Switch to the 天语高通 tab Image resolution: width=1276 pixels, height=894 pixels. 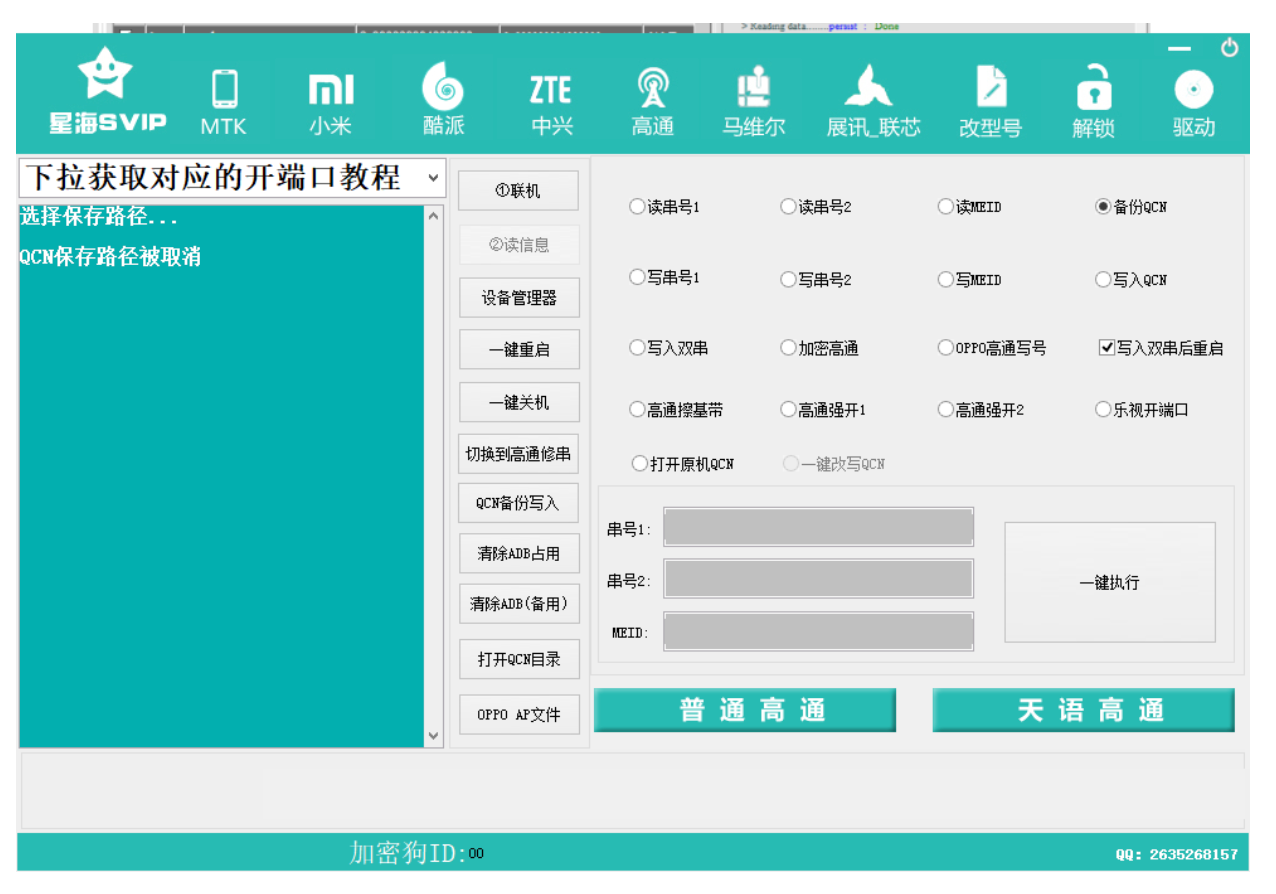tap(1083, 710)
